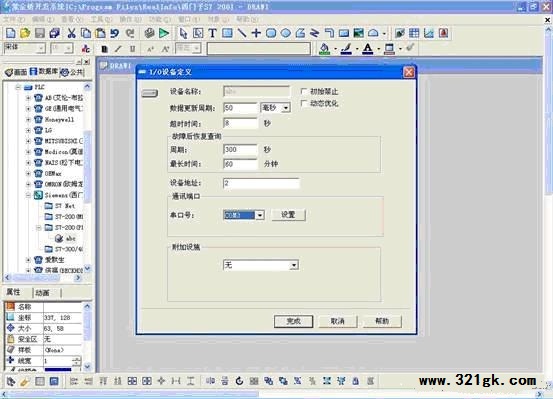Click the printer/compile icon before Run
The image size is (553, 399).
pos(150,33)
